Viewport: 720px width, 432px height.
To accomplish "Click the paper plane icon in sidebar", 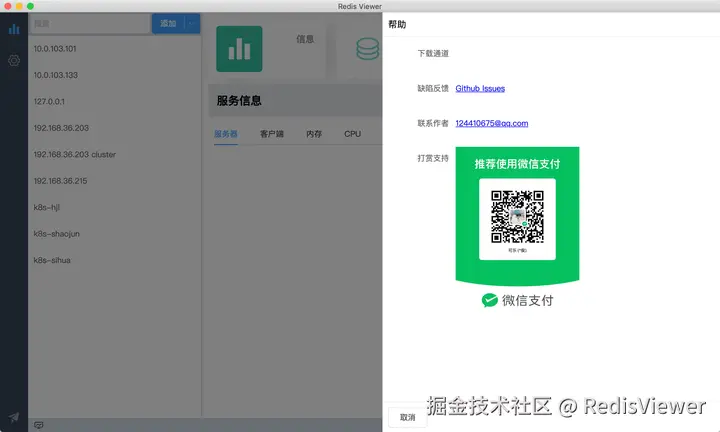I will tap(14, 417).
